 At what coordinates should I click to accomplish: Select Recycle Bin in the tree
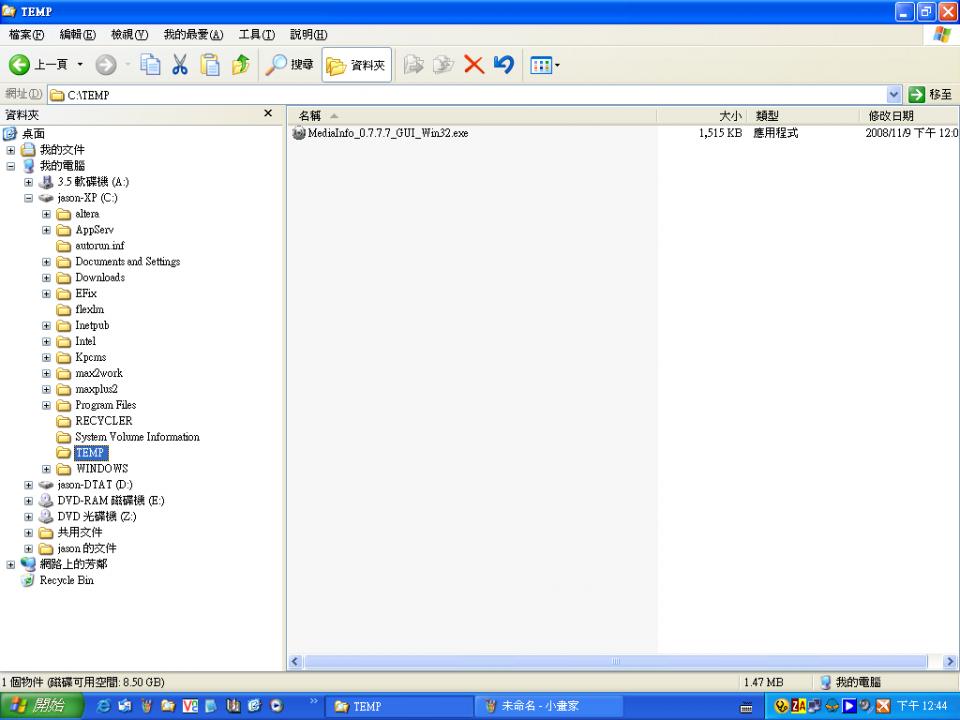point(66,580)
